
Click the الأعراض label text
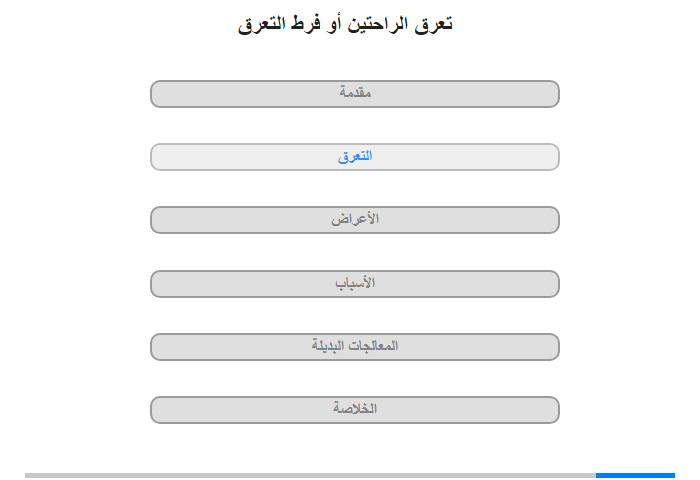tap(355, 219)
